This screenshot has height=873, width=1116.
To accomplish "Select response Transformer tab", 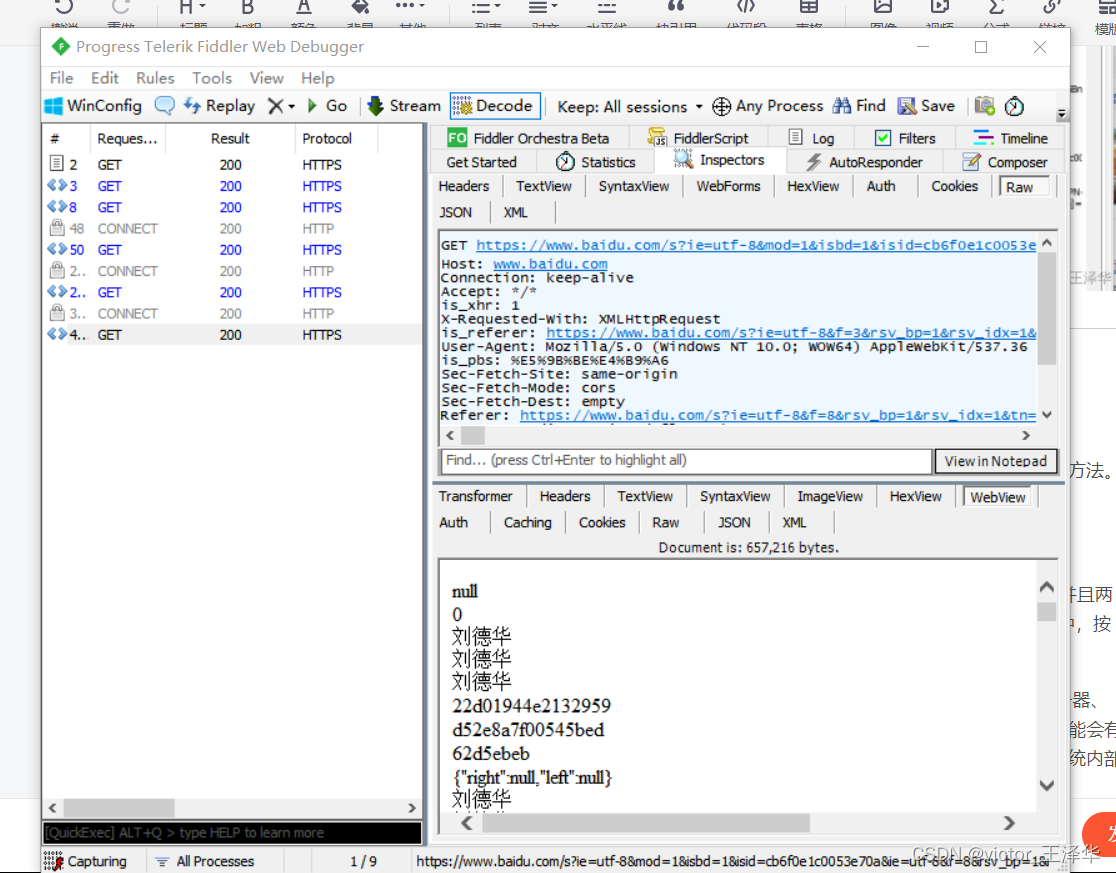I will (x=475, y=497).
